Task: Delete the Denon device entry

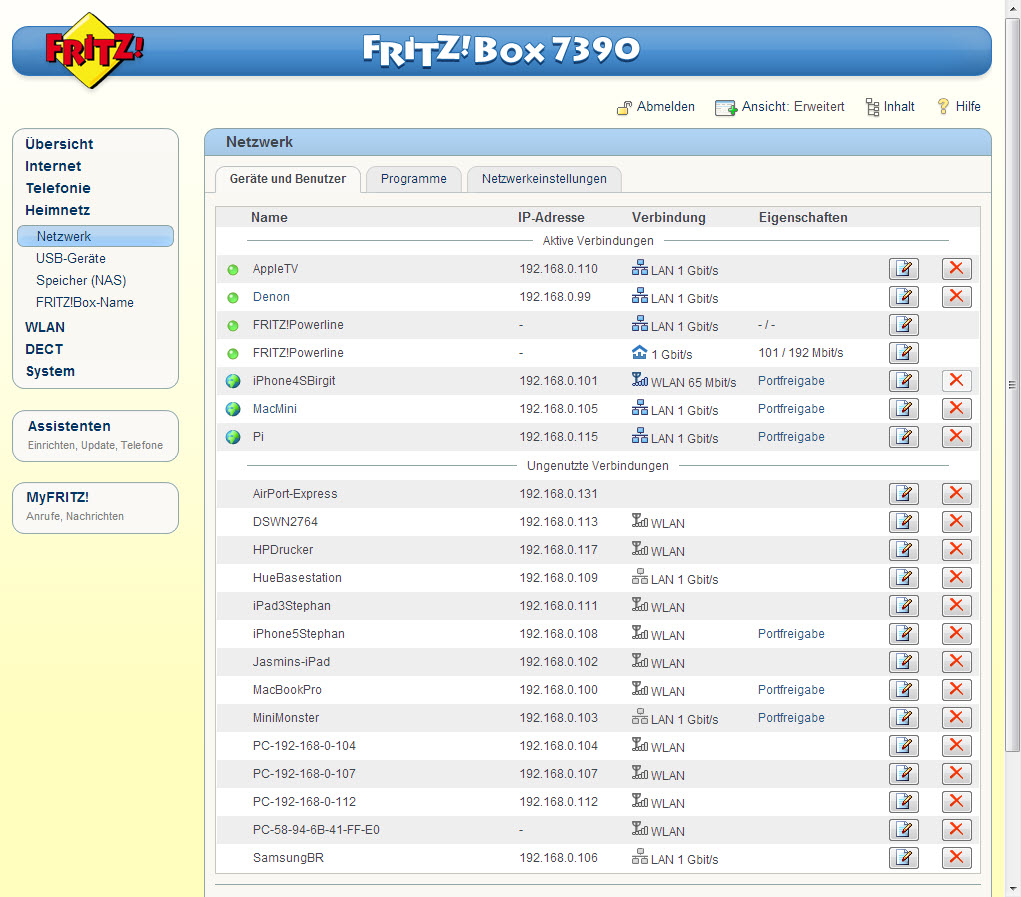Action: pos(956,296)
